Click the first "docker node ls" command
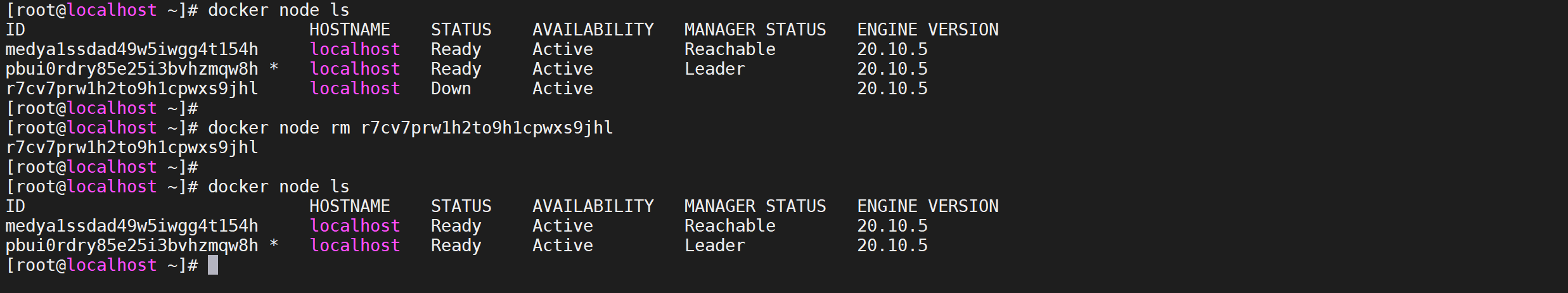Image resolution: width=1568 pixels, height=293 pixels. pyautogui.click(x=278, y=10)
